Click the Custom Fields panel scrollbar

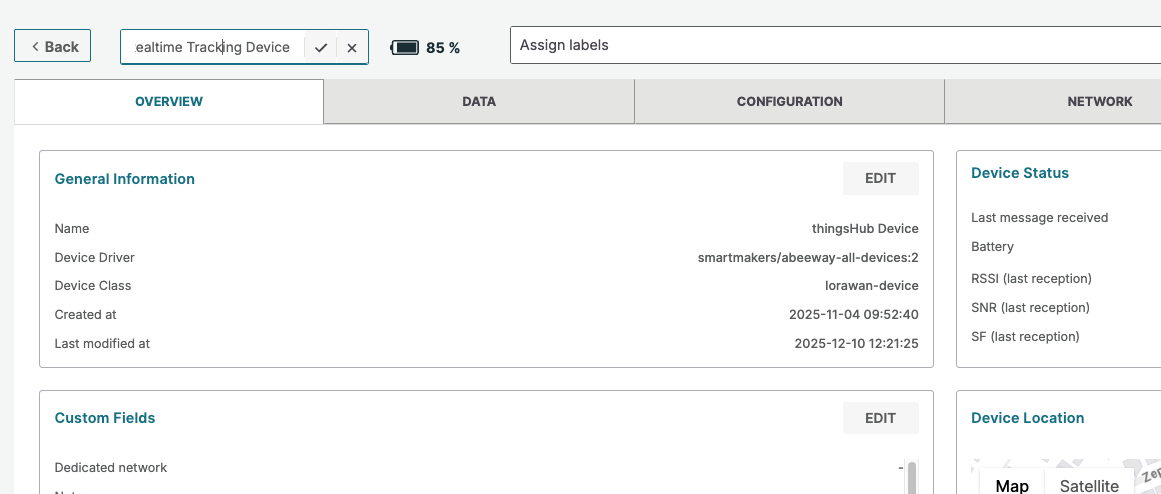[x=911, y=478]
